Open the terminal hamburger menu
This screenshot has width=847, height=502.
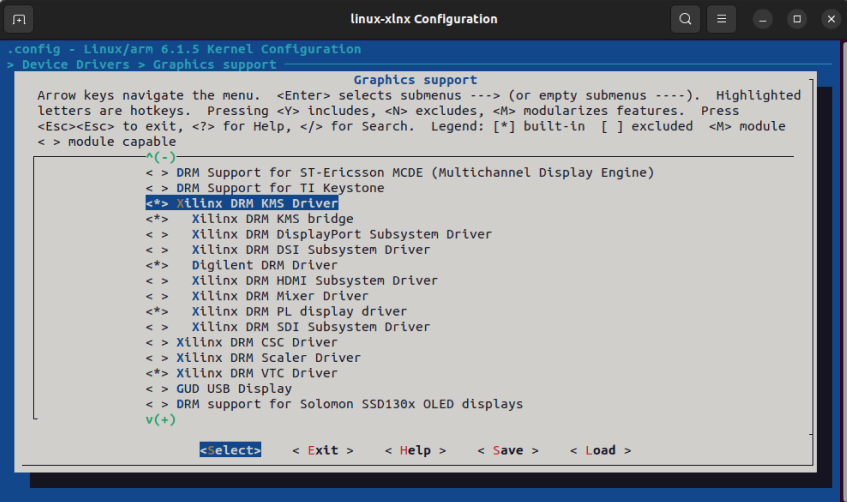point(722,19)
